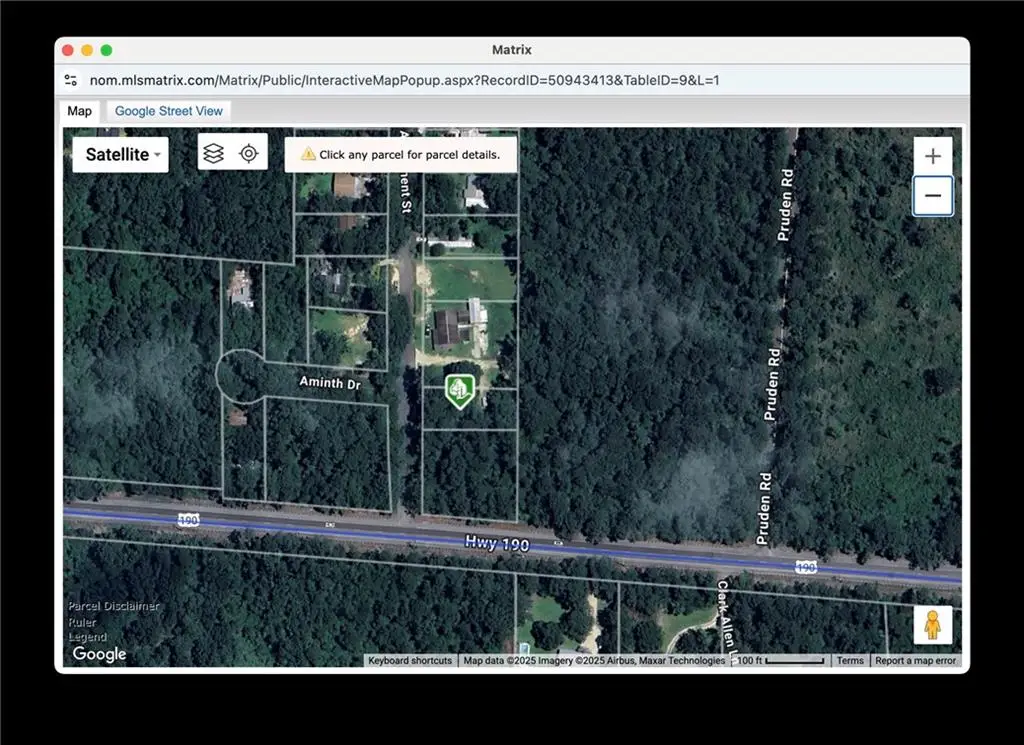Screen dimensions: 1024x745
Task: Click Report a map error
Action: (x=915, y=660)
